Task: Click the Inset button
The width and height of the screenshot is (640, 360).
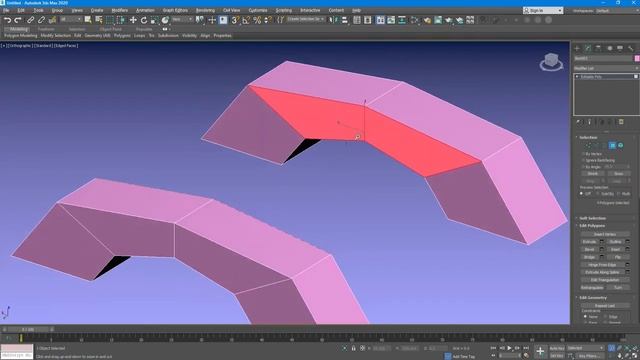Action: coord(616,249)
